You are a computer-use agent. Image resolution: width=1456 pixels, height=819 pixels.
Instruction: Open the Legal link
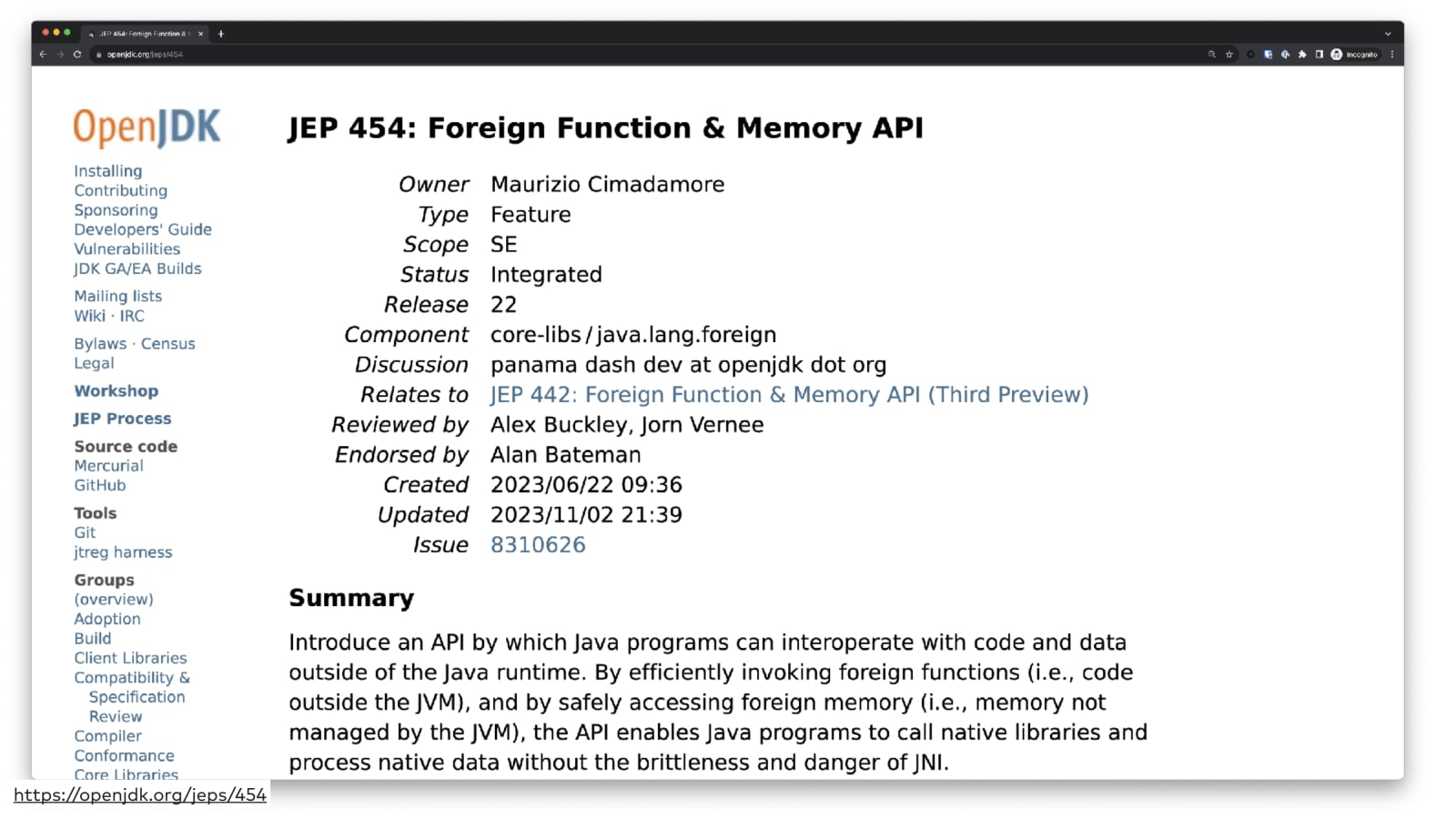click(94, 363)
